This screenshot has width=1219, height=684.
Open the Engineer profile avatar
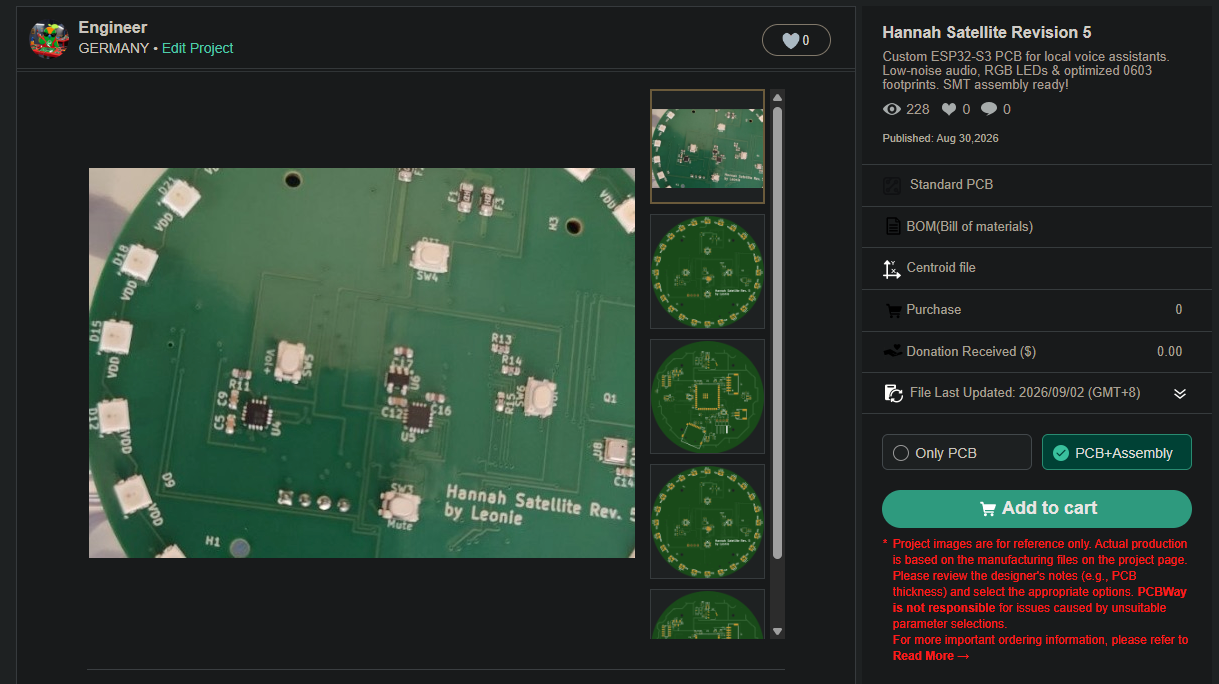pos(49,38)
